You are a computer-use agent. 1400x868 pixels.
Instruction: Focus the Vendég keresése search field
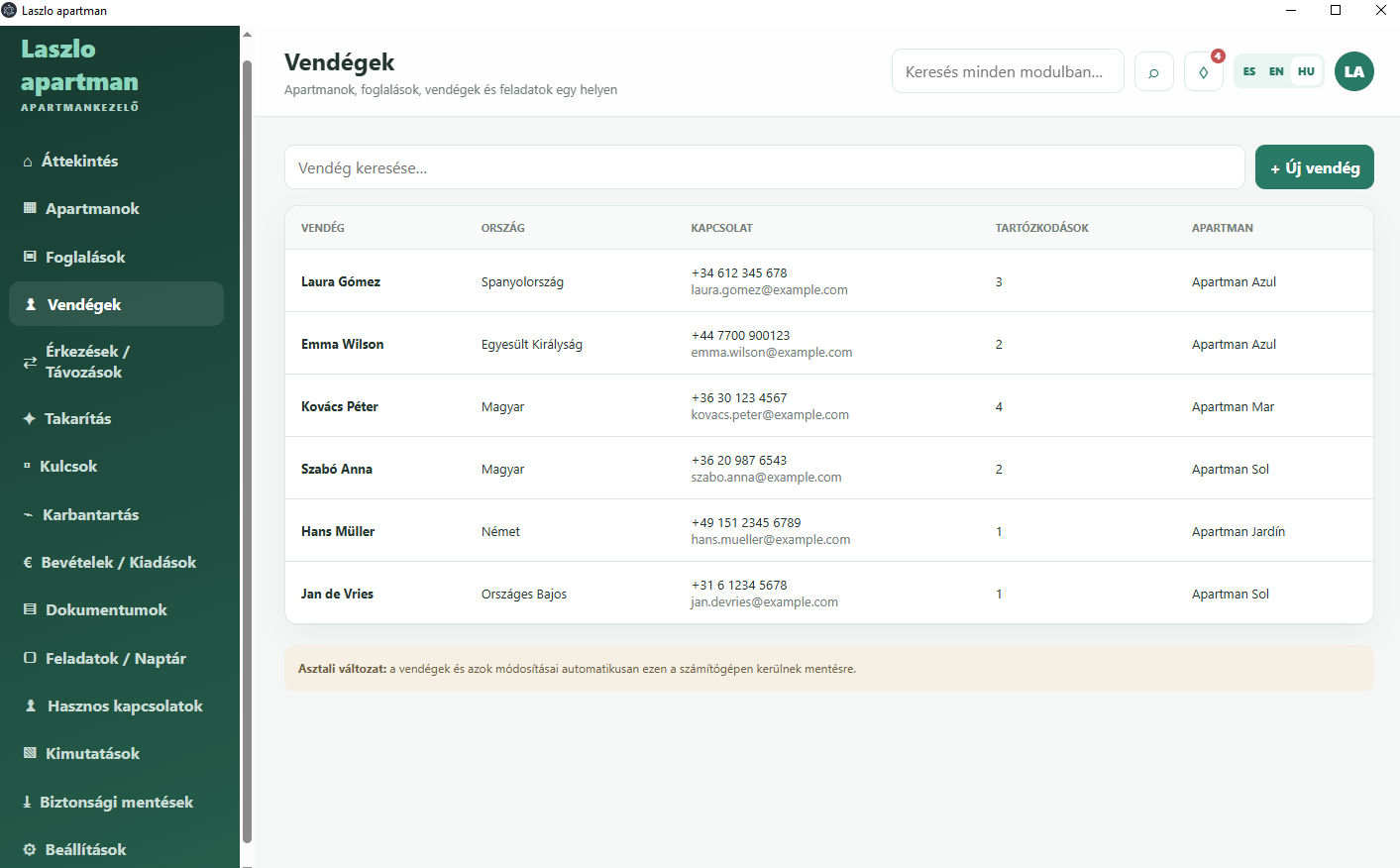tap(764, 167)
